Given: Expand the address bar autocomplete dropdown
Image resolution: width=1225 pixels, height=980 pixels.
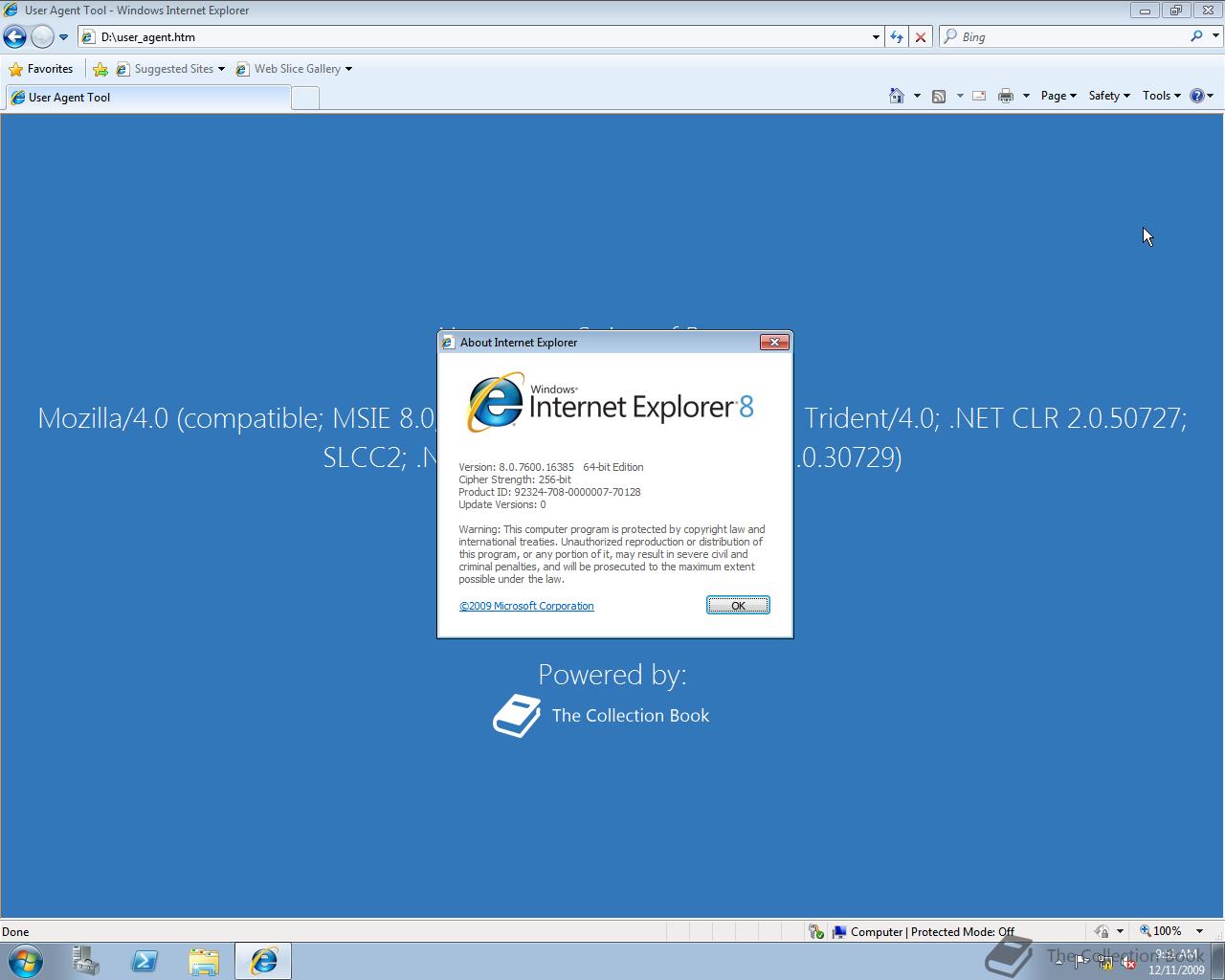Looking at the screenshot, I should tap(876, 37).
